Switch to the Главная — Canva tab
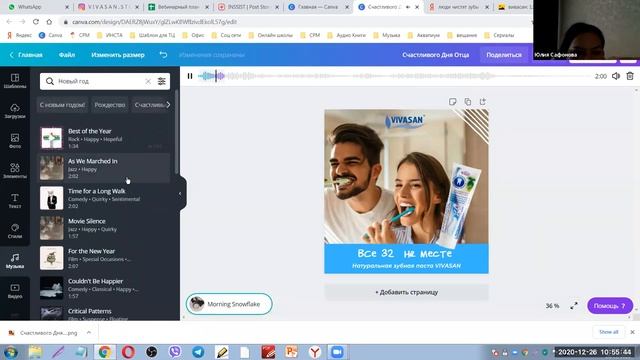The image size is (640, 360). tap(318, 7)
